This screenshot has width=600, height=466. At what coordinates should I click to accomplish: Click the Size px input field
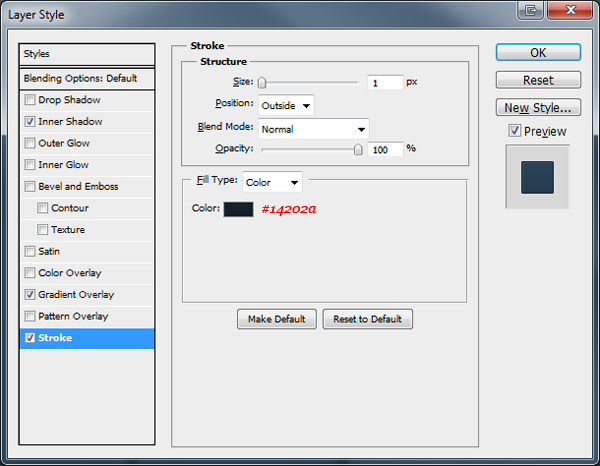coord(385,83)
